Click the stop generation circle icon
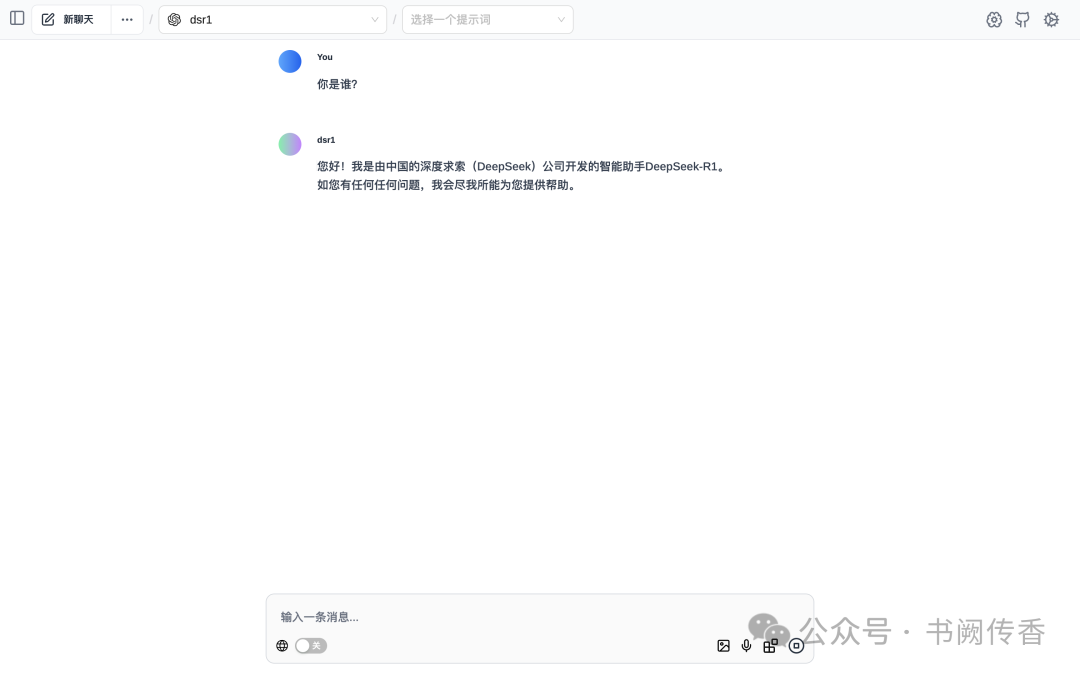The image size is (1080, 675). coord(796,645)
